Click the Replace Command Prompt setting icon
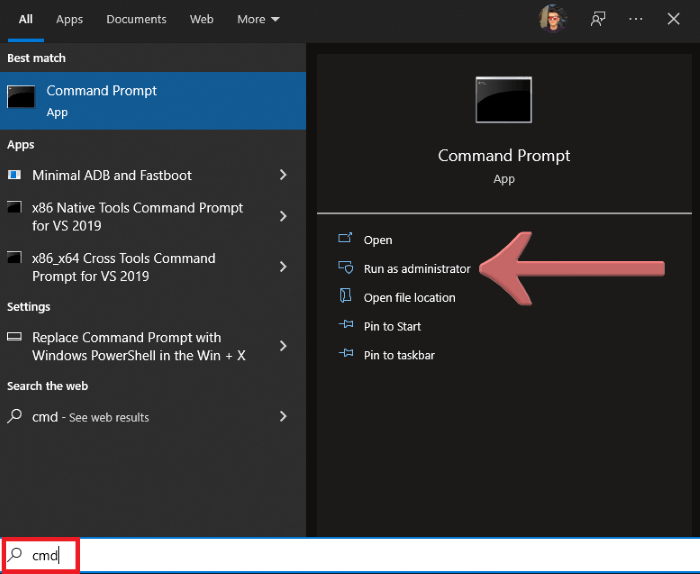Screen dimensions: 700x574 [x=14, y=336]
